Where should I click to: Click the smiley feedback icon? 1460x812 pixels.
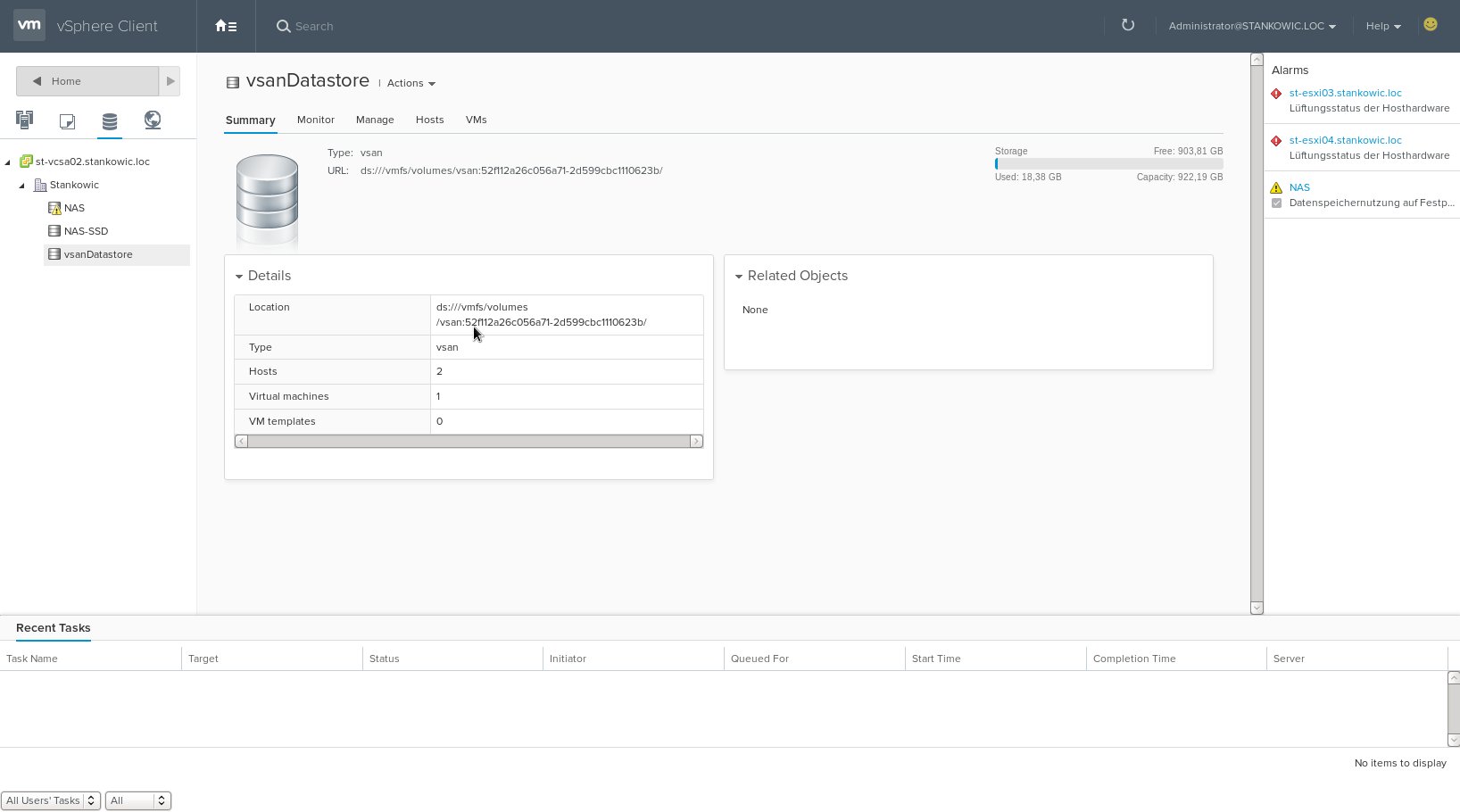(x=1431, y=25)
